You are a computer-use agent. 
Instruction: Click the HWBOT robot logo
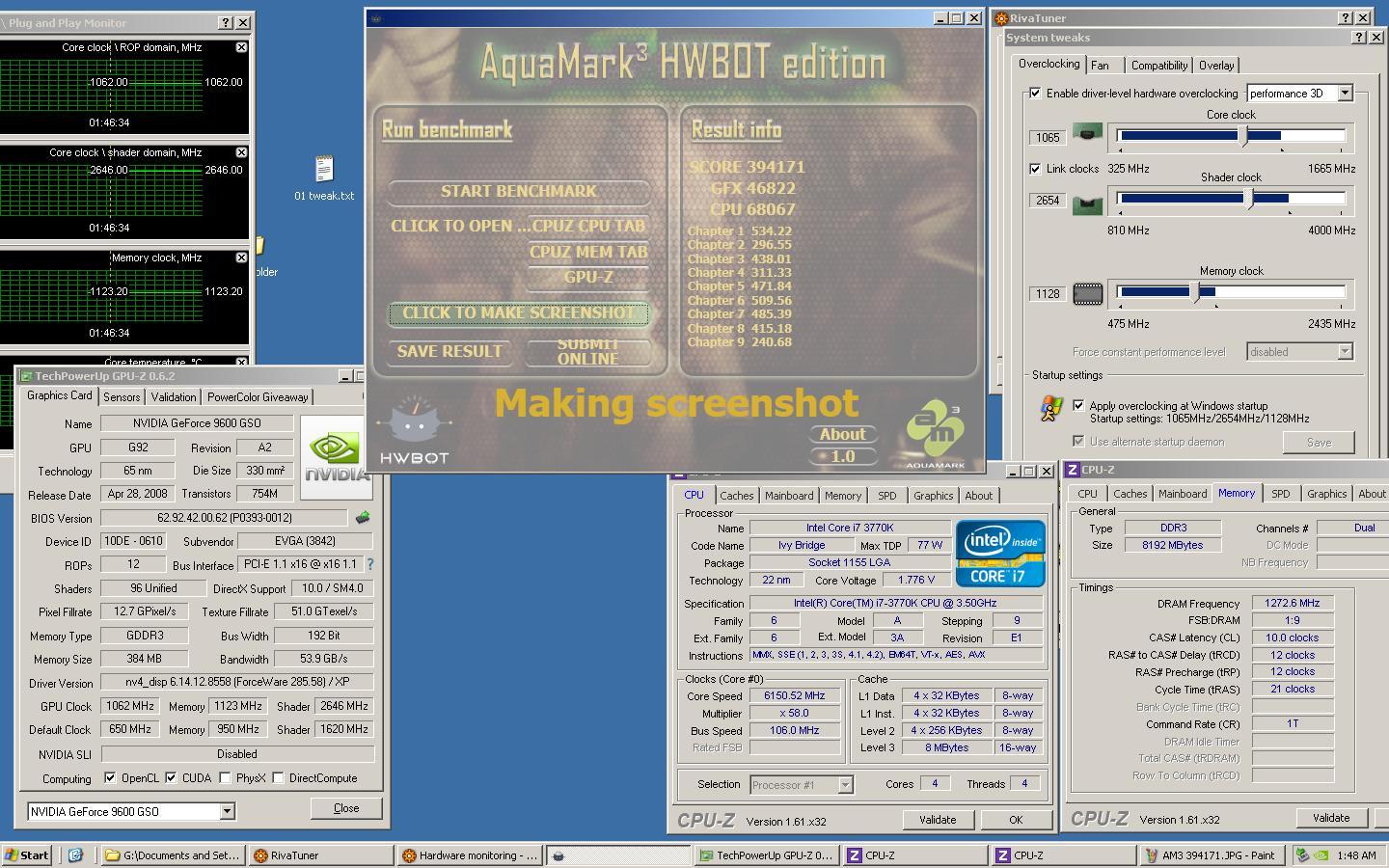(x=414, y=430)
